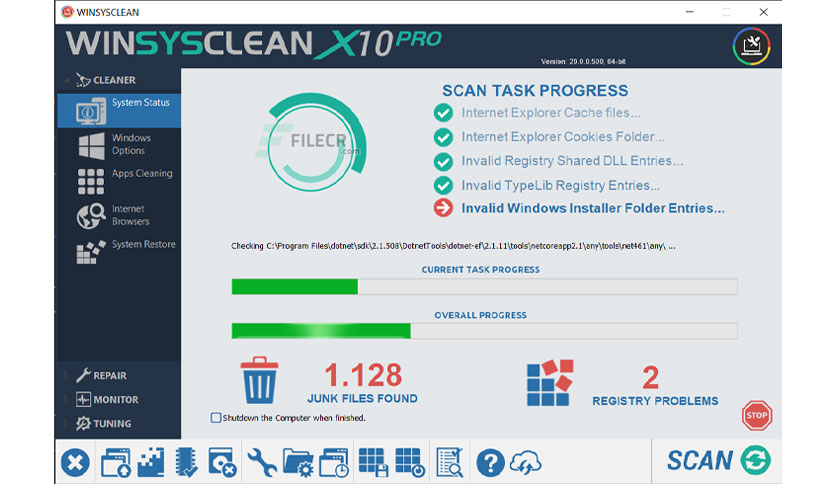Screen dimensions: 836x484
Task: Click the wrench icon in bottom toolbar
Action: click(x=262, y=462)
